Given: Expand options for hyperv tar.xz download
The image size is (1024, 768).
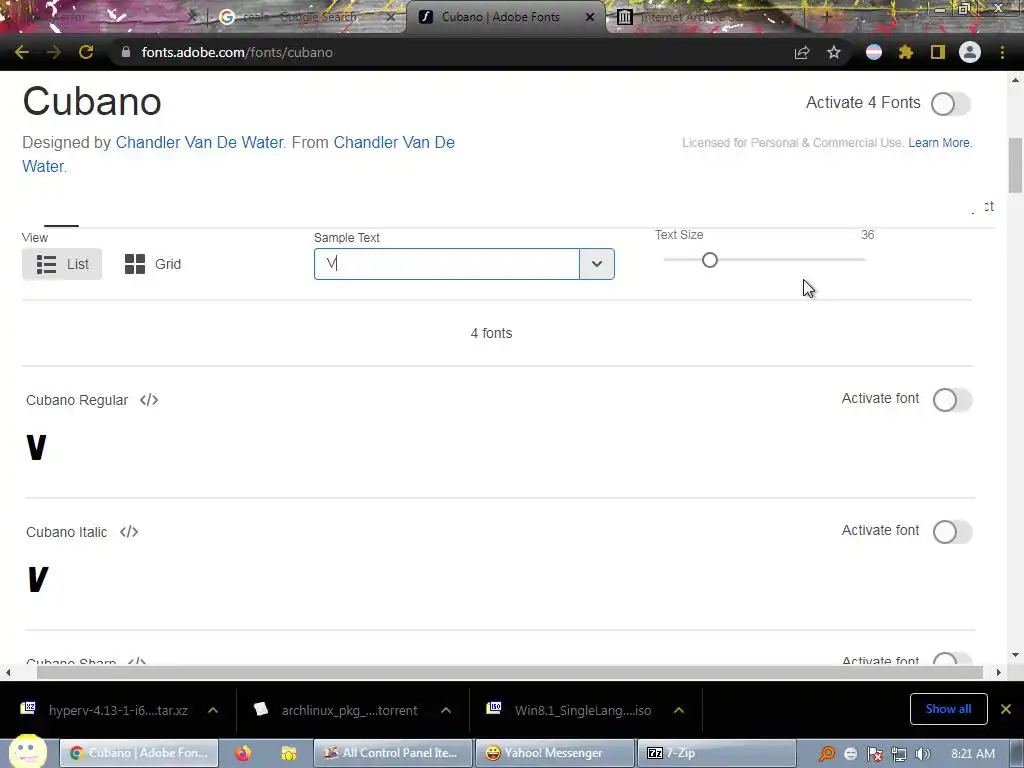Looking at the screenshot, I should 213,710.
